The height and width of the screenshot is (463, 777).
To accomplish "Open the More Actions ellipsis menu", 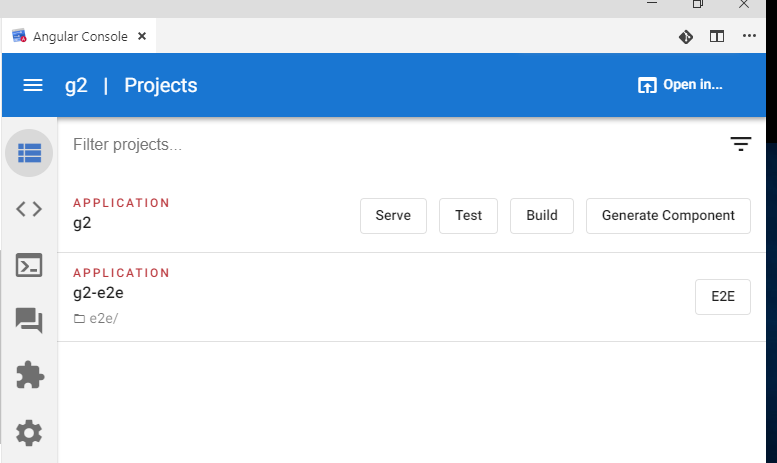I will [749, 36].
